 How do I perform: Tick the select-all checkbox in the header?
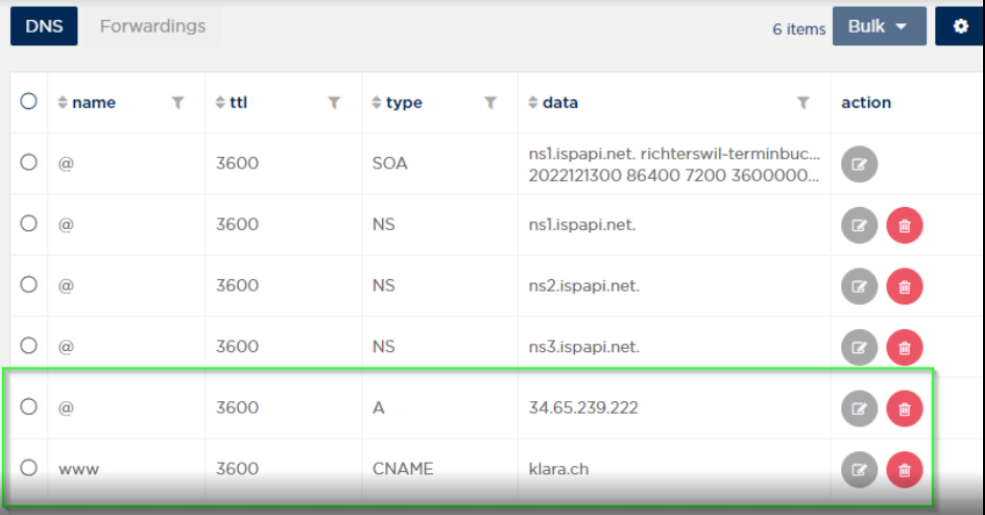(28, 101)
